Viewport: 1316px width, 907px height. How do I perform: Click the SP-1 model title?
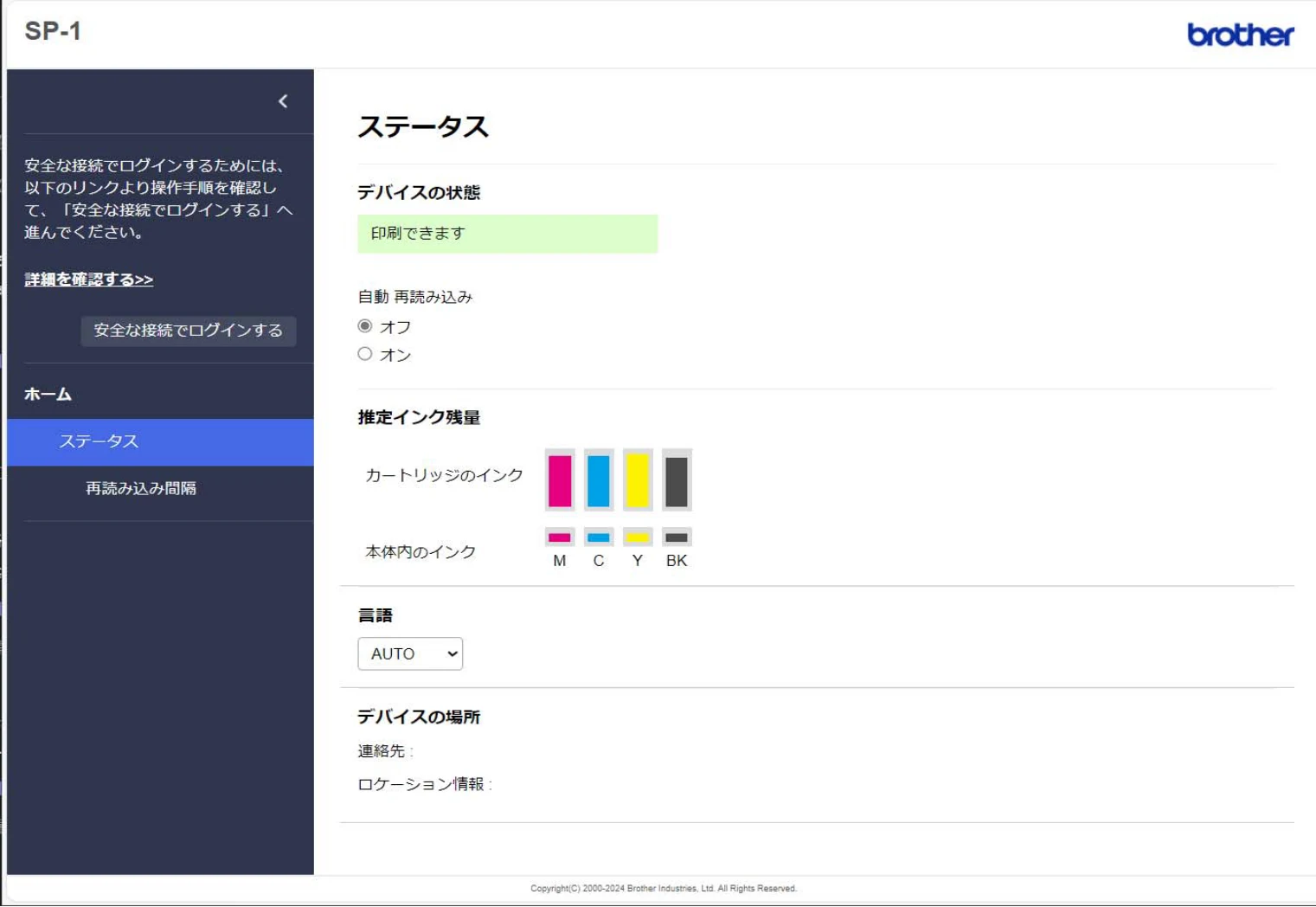pos(53,31)
